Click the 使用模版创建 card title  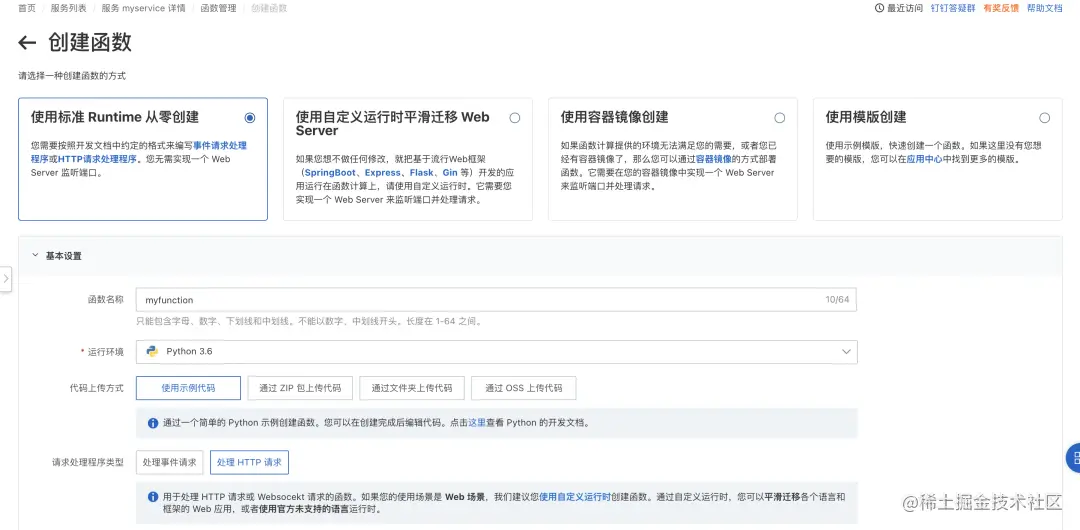(x=866, y=117)
